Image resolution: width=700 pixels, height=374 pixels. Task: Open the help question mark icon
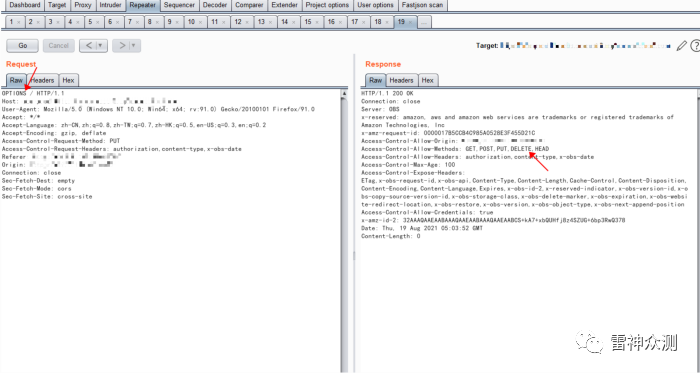click(x=695, y=46)
